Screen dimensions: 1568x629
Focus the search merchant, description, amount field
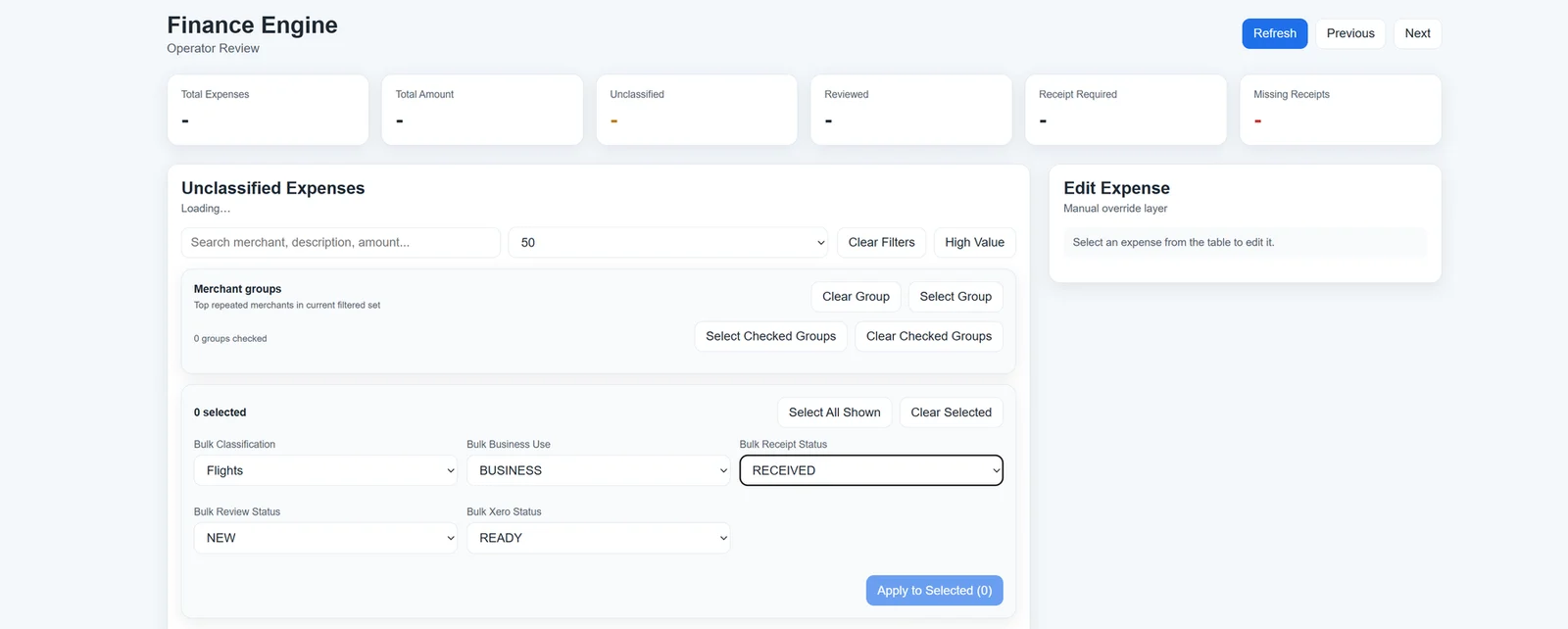pos(340,242)
